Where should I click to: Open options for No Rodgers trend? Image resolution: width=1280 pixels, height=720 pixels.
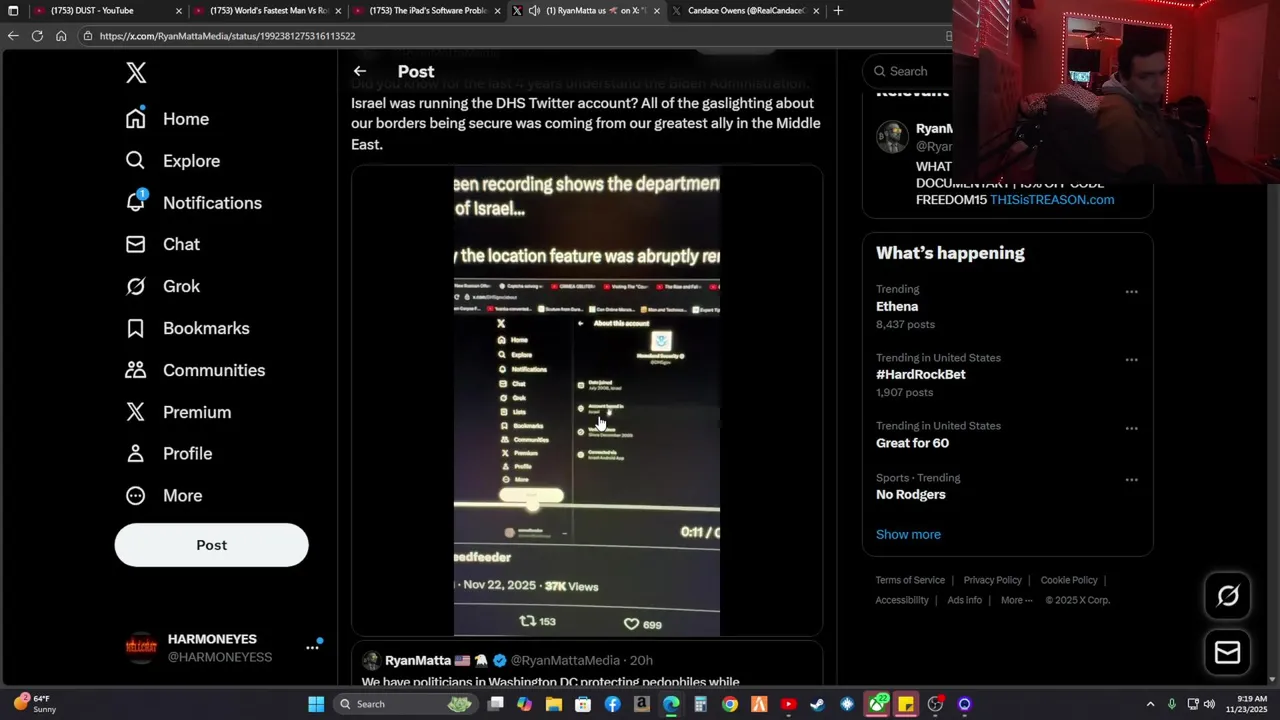(x=1131, y=480)
